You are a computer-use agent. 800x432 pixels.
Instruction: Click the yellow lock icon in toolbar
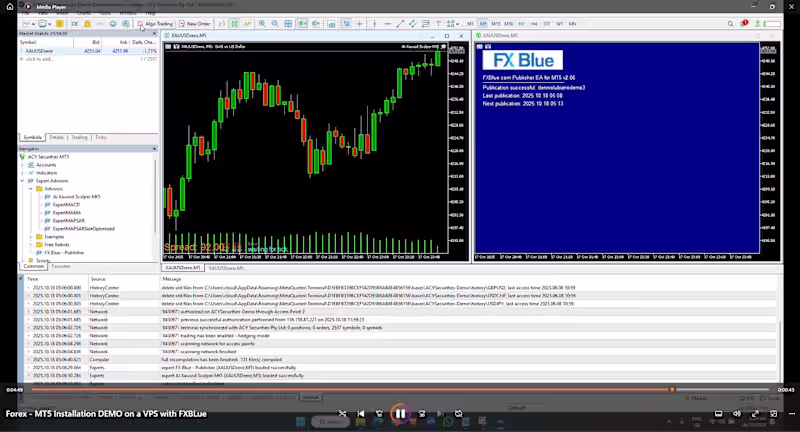(x=87, y=24)
